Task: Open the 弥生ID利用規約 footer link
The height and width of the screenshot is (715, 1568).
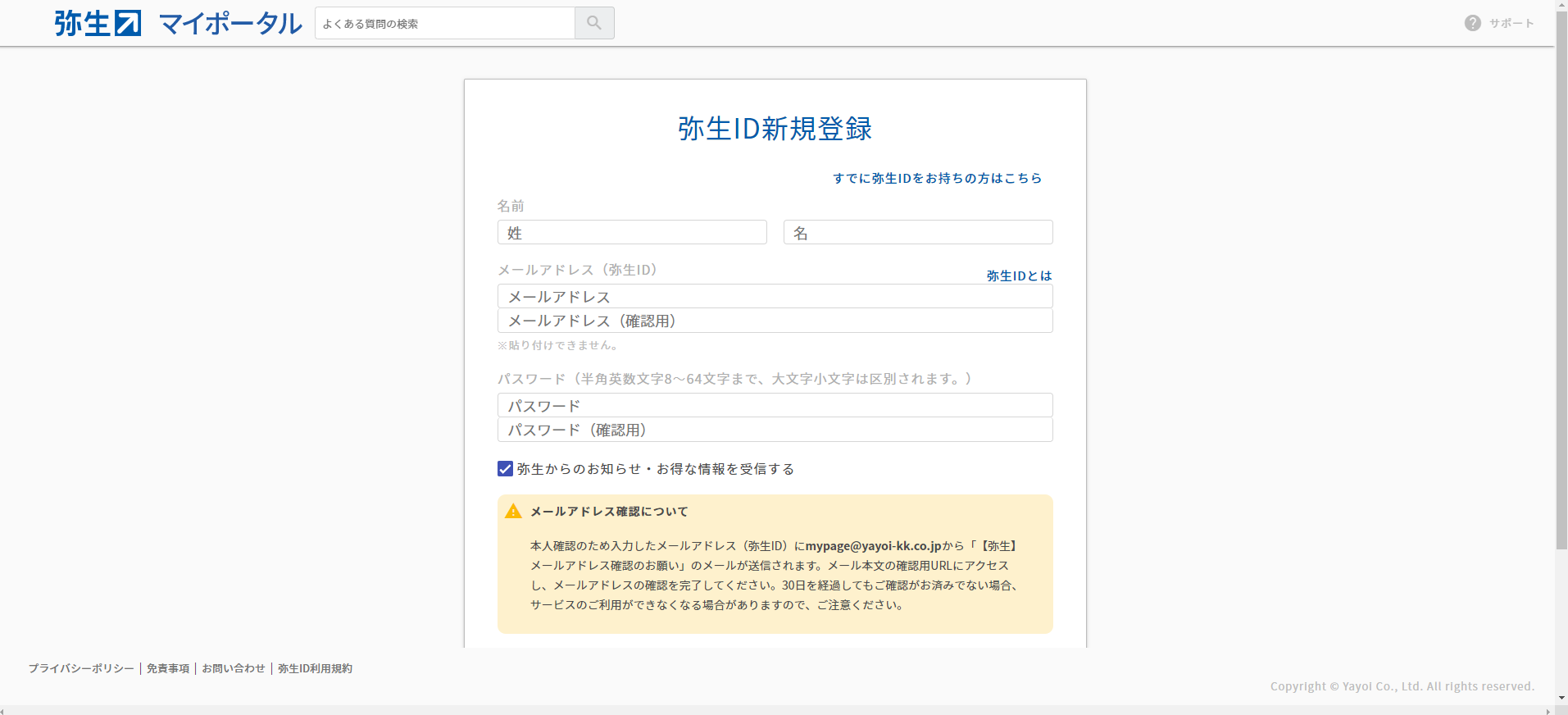Action: [x=315, y=668]
